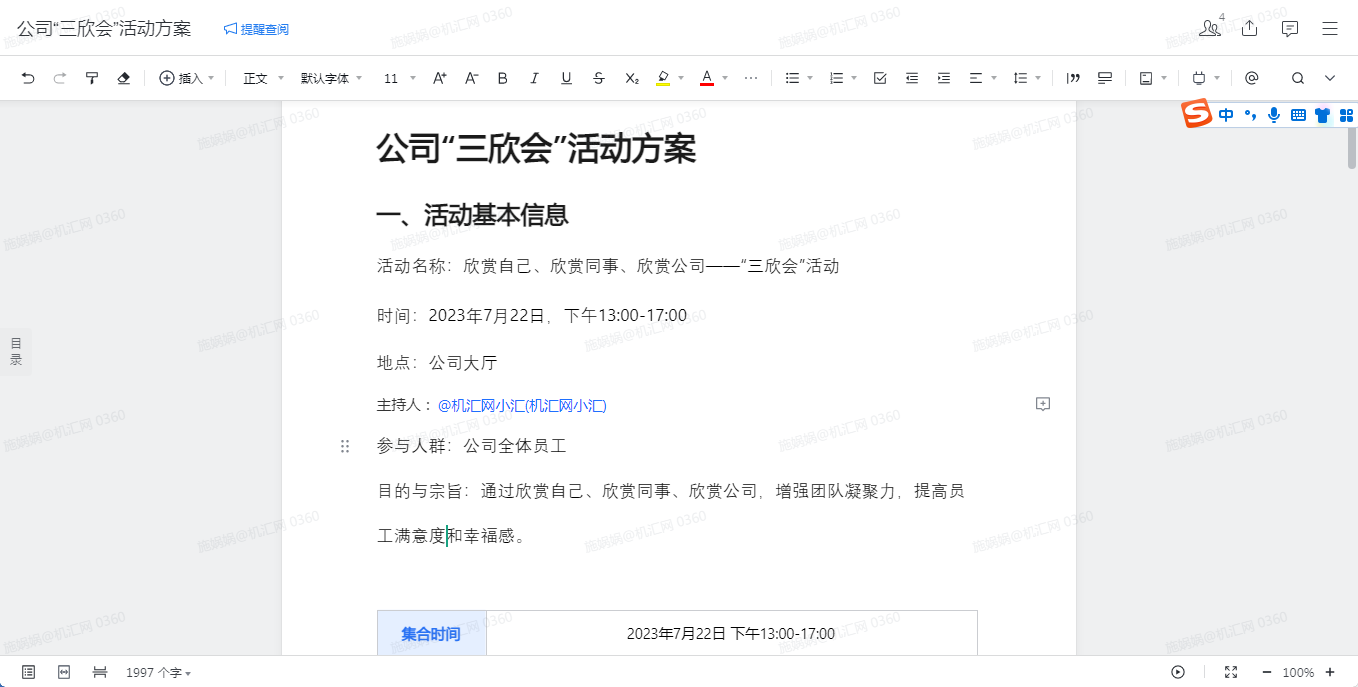Click the Sogou input method S logo
This screenshot has width=1358, height=687.
point(1196,114)
